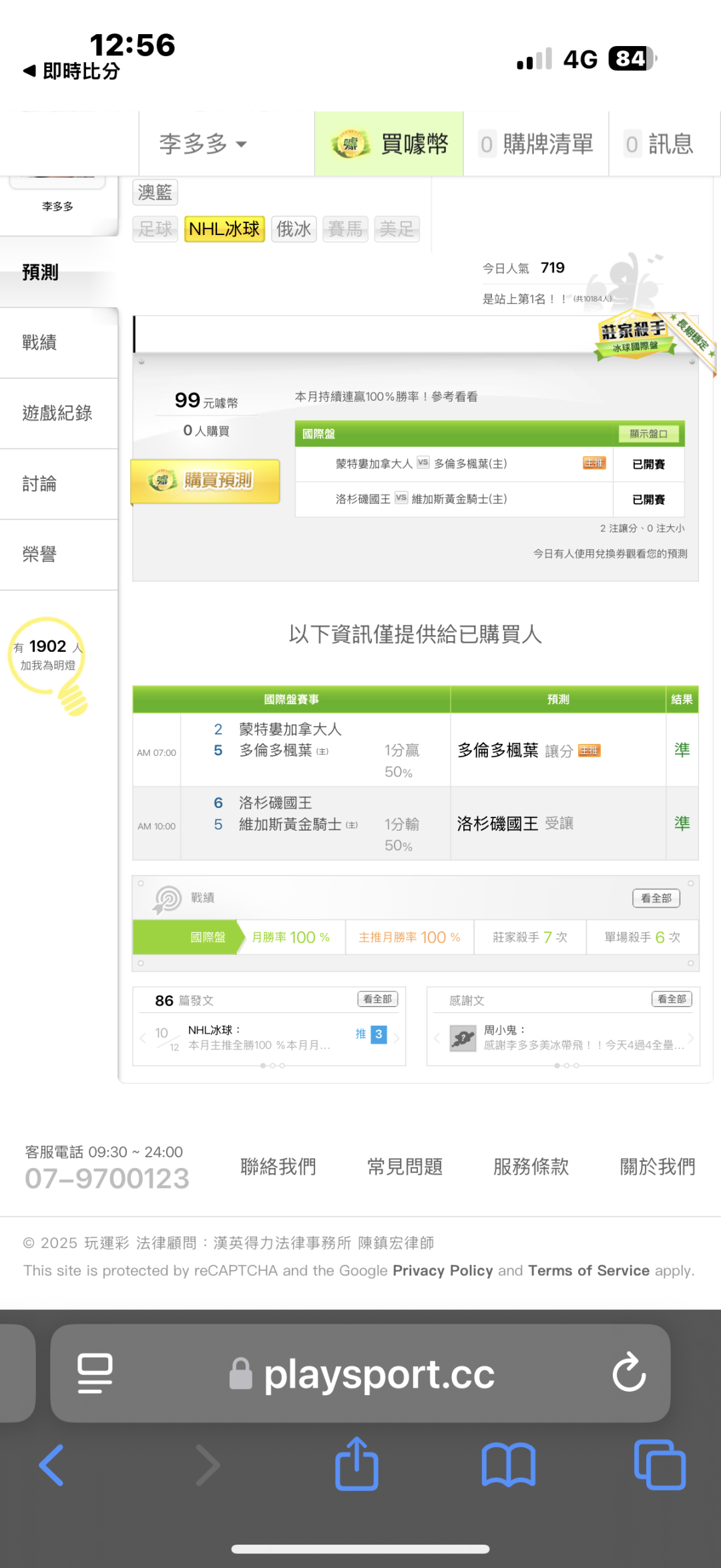Open the 關於我們 footer link
This screenshot has width=721, height=1568.
coord(658,1167)
